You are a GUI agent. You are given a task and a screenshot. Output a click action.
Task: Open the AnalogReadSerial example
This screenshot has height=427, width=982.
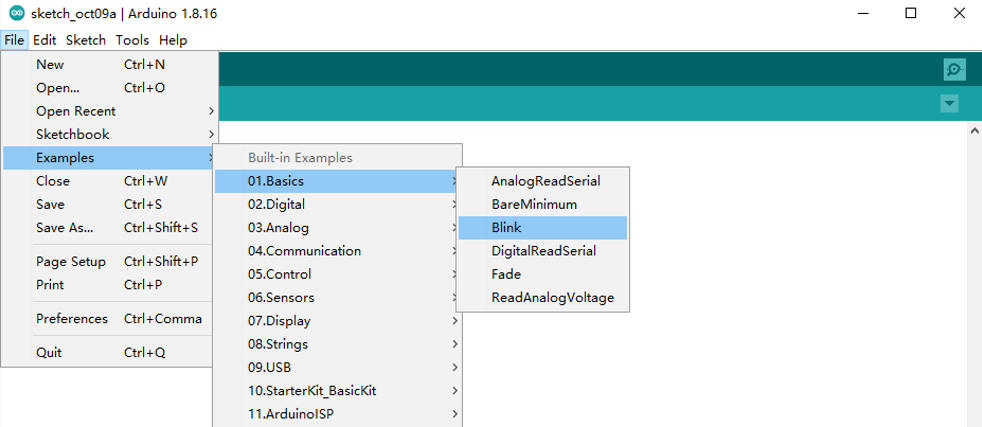[x=543, y=181]
